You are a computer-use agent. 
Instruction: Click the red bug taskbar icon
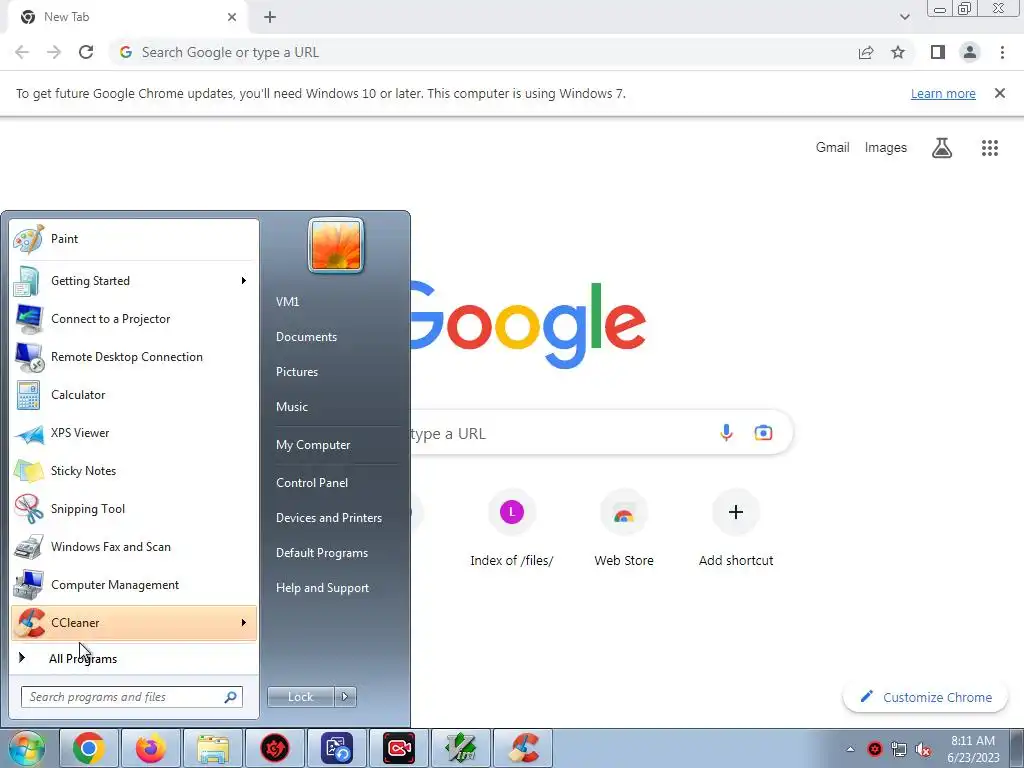pyautogui.click(x=275, y=748)
